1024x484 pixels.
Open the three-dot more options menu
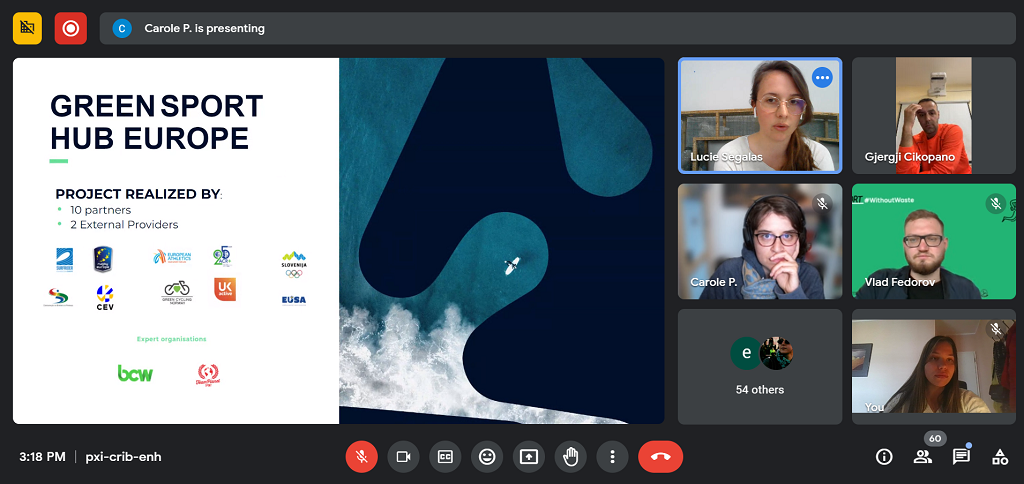[612, 457]
